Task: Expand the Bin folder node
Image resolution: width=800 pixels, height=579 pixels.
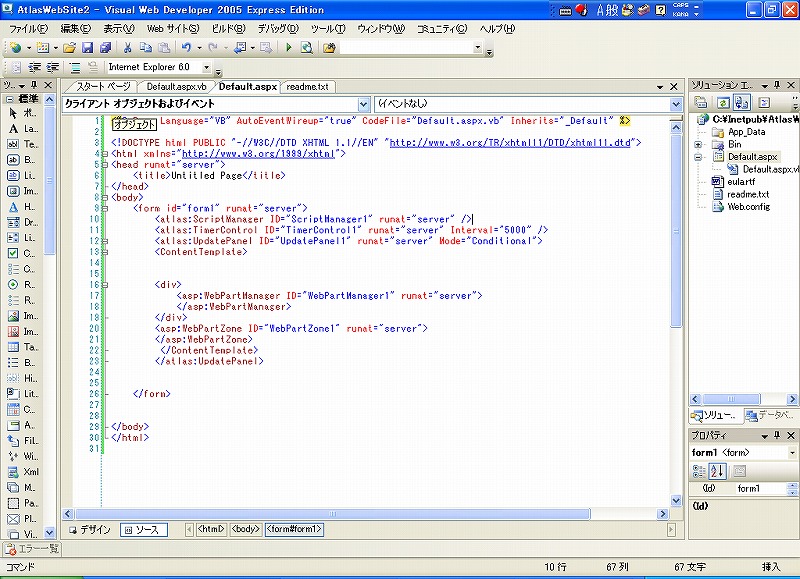Action: tap(698, 145)
